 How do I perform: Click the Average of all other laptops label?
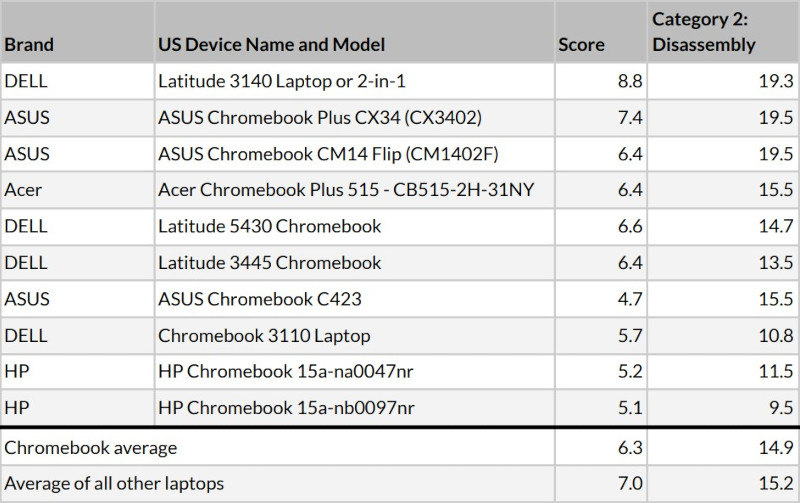coord(114,483)
